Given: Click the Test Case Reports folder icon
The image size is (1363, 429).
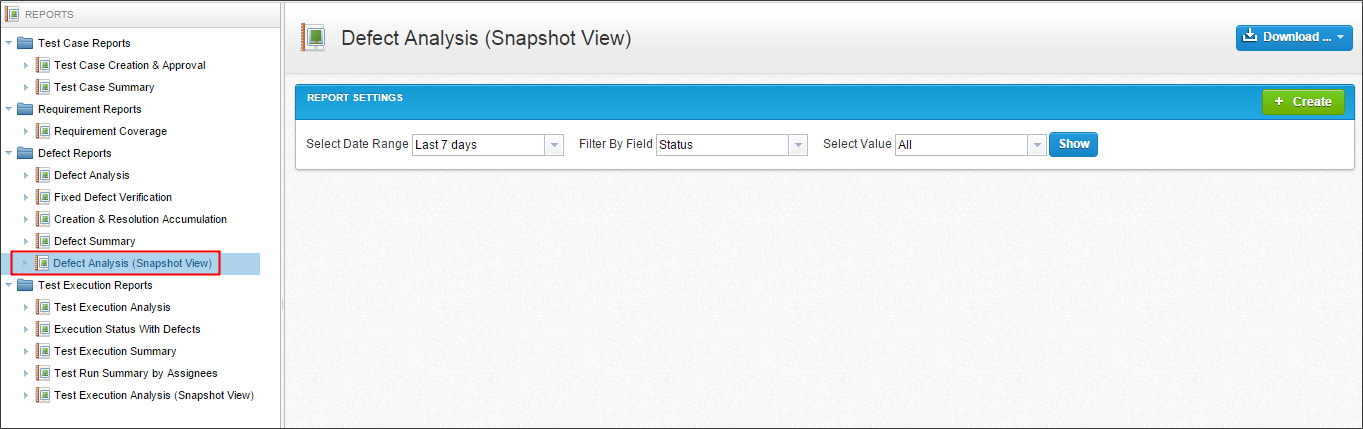Looking at the screenshot, I should pyautogui.click(x=25, y=43).
